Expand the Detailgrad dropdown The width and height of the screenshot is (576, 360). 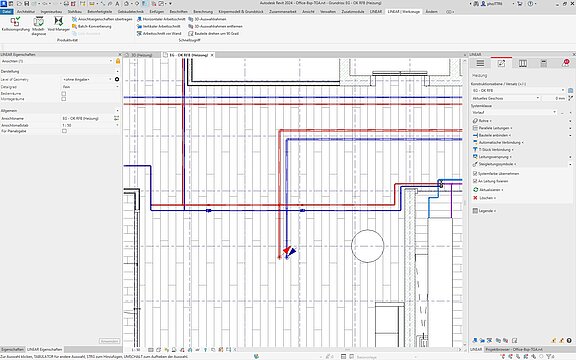point(91,87)
